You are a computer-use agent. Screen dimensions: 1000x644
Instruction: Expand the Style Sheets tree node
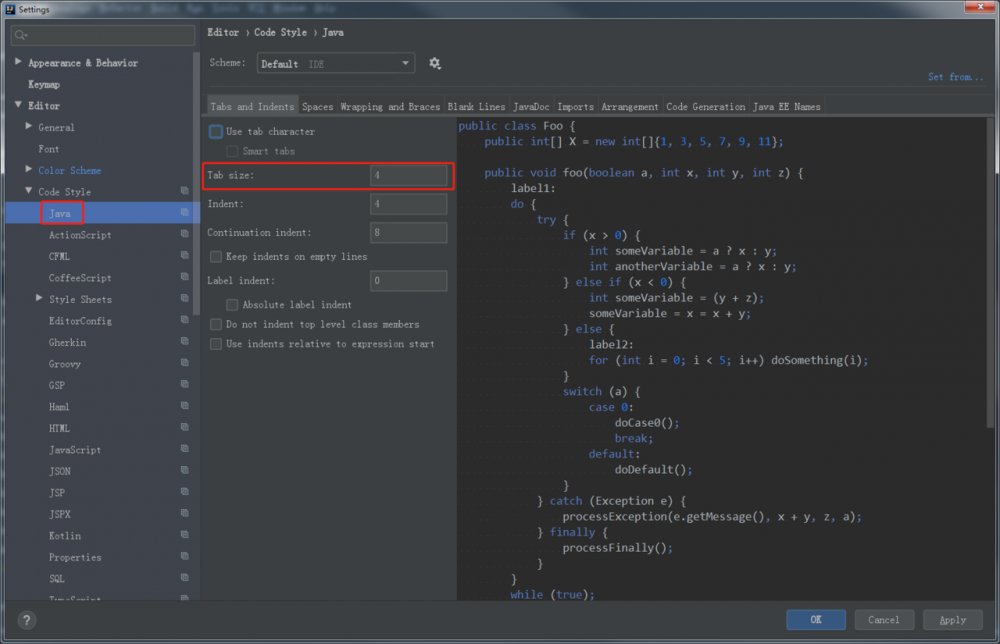coord(39,299)
